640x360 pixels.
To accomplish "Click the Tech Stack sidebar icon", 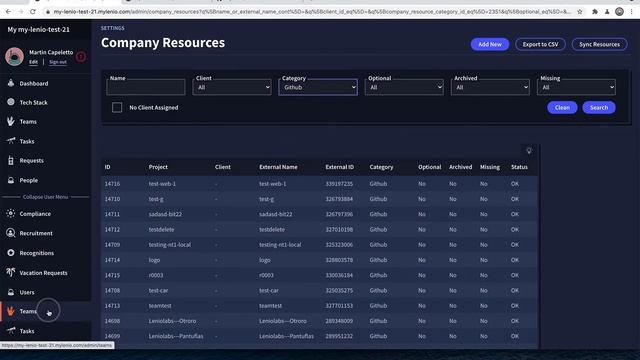I will 11,102.
